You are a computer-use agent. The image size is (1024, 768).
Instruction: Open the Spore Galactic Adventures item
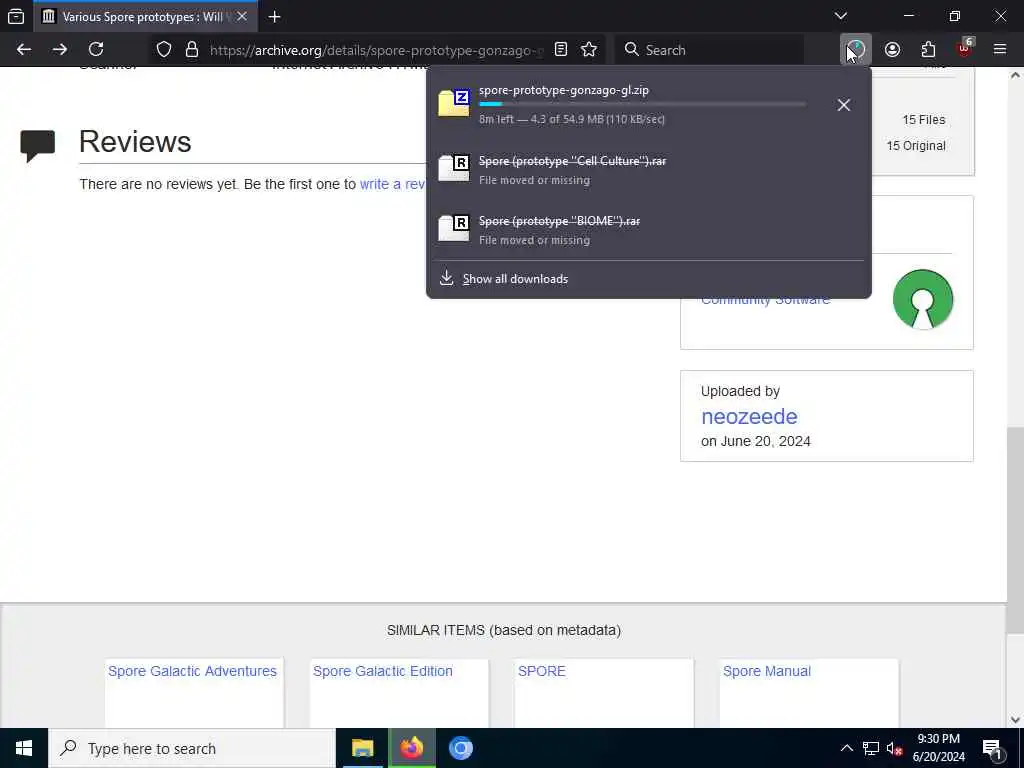tap(193, 671)
